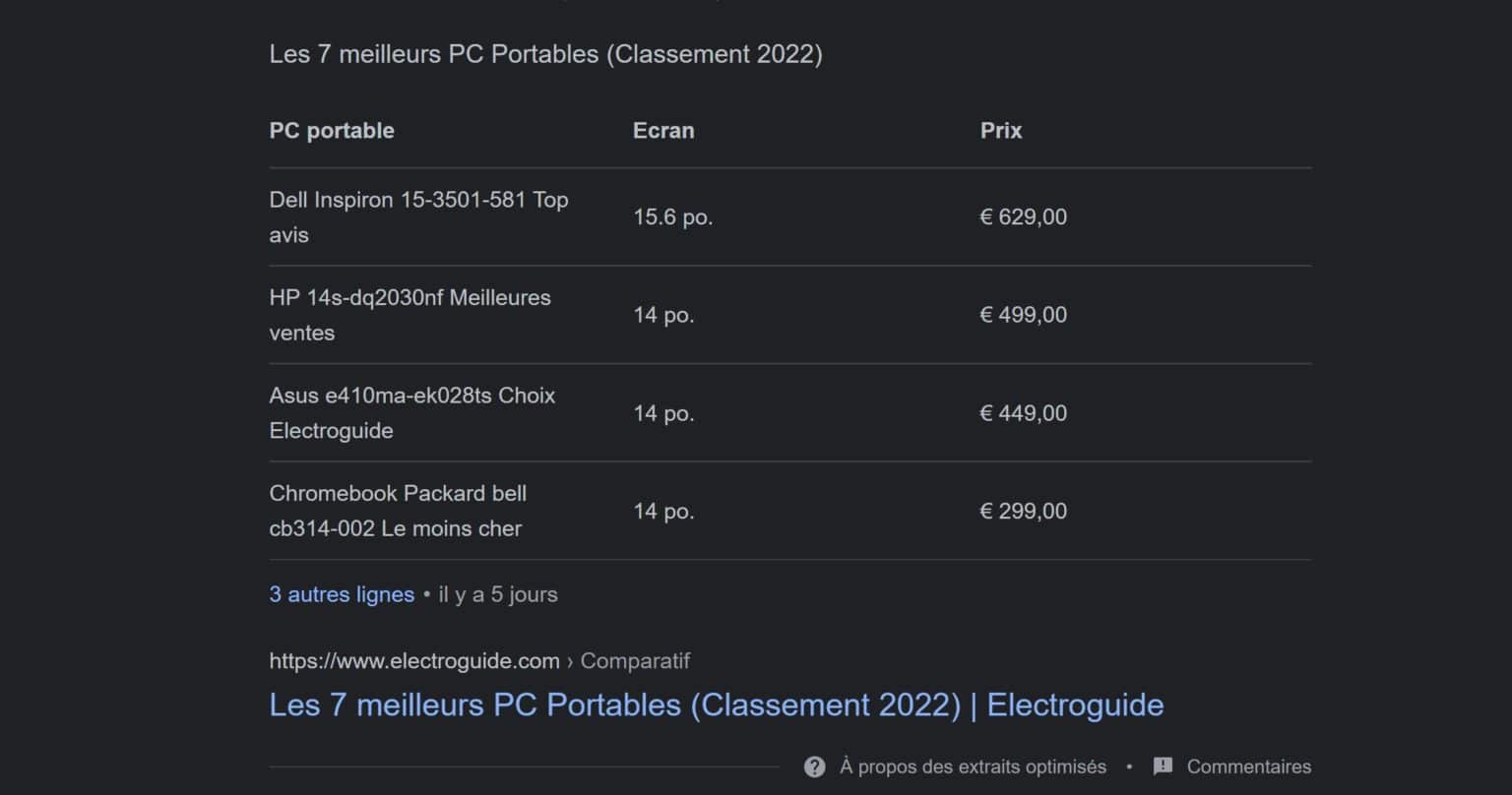Click the € 449,00 price cell
The height and width of the screenshot is (795, 1512).
1023,413
